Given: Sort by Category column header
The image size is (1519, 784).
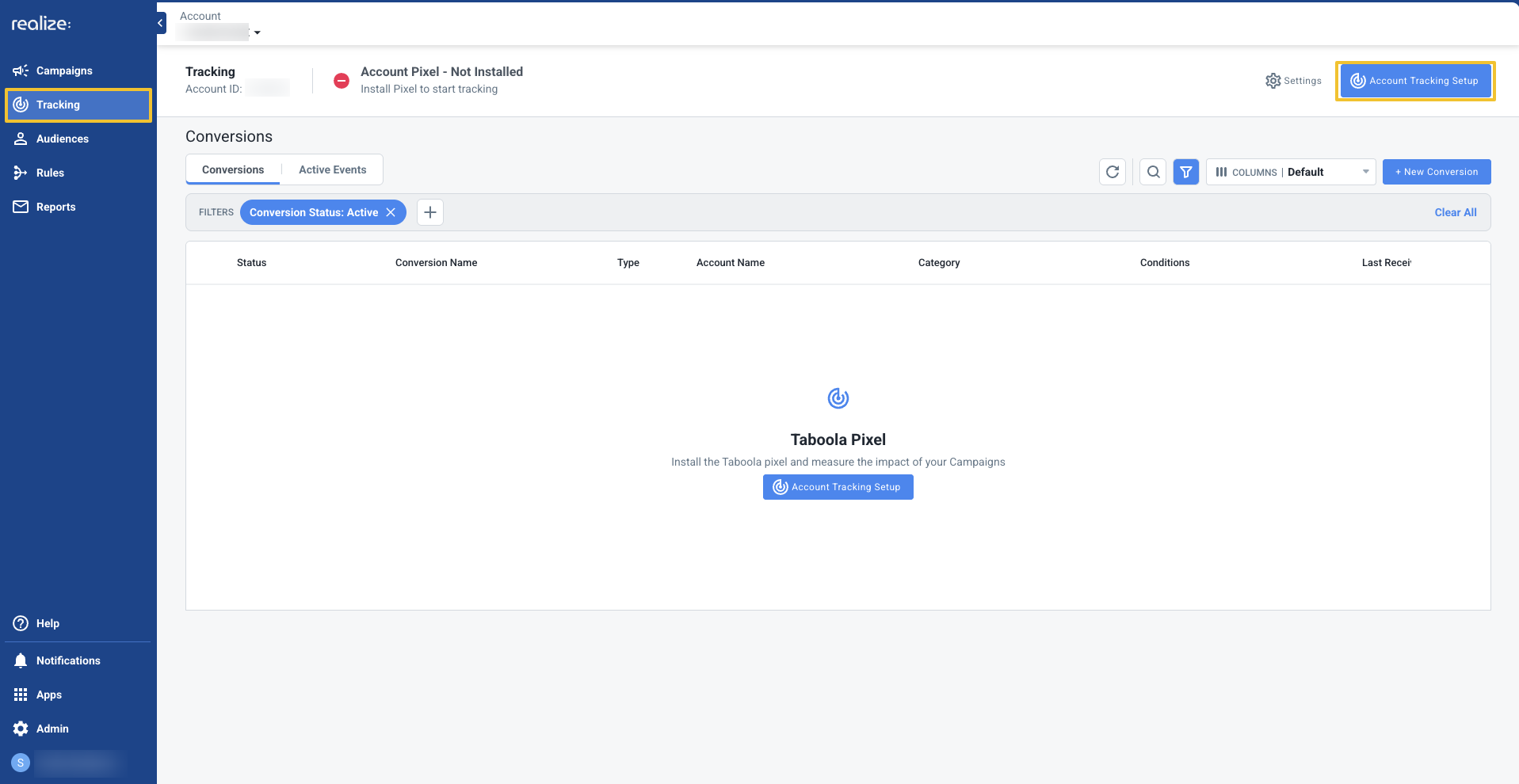Looking at the screenshot, I should click(939, 263).
